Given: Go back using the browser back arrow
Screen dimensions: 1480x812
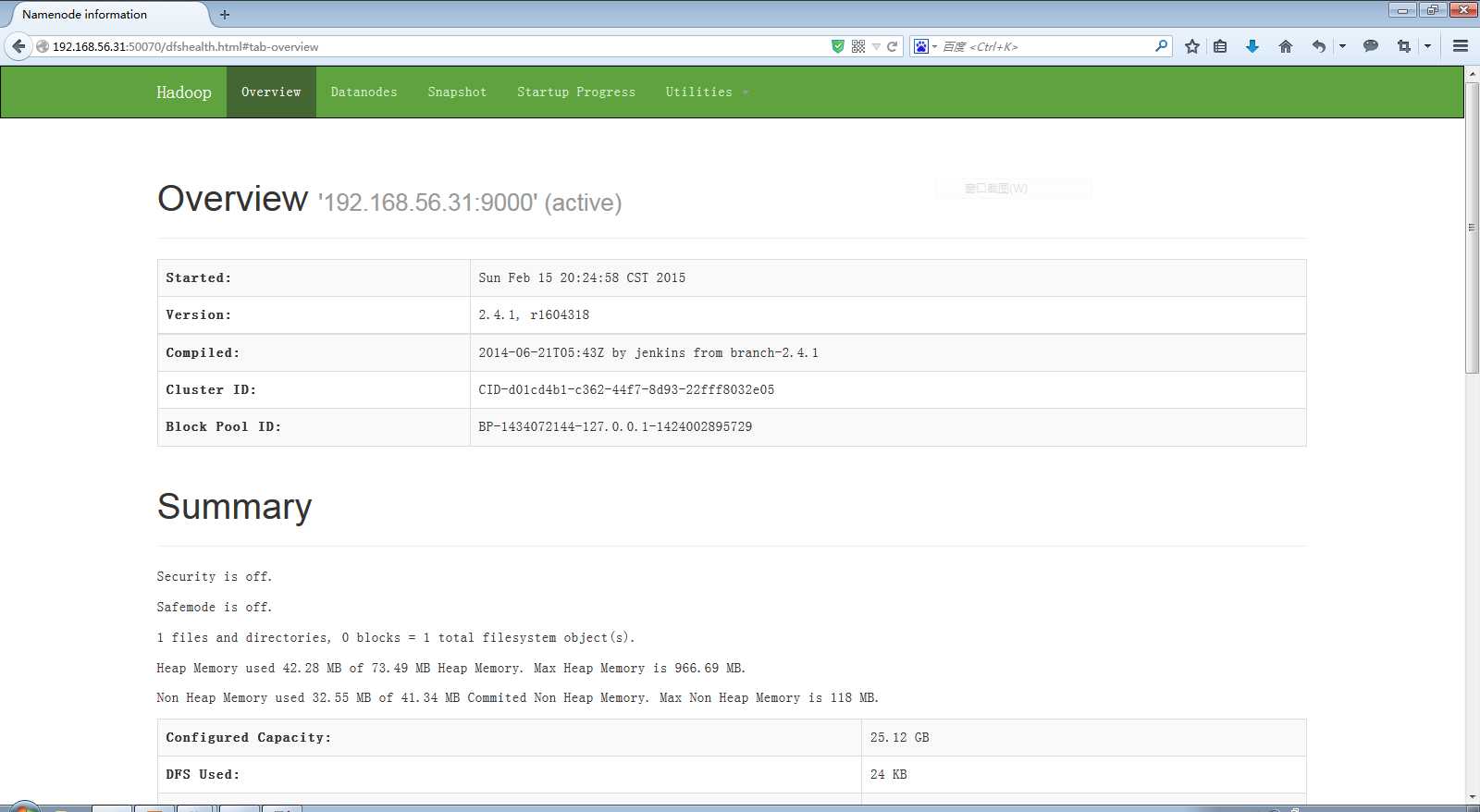Looking at the screenshot, I should tap(18, 46).
